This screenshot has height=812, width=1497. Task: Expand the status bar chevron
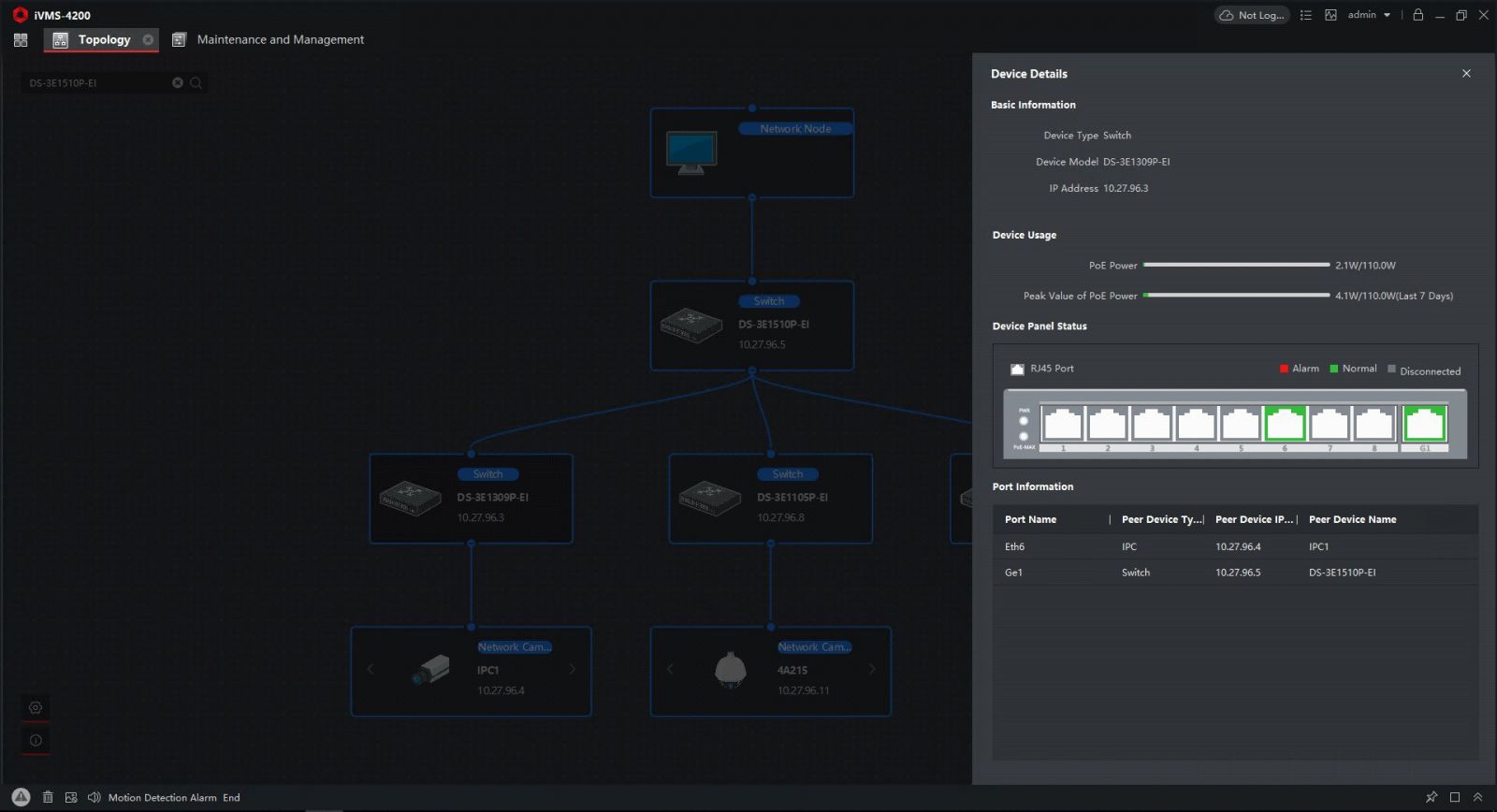click(x=1477, y=797)
